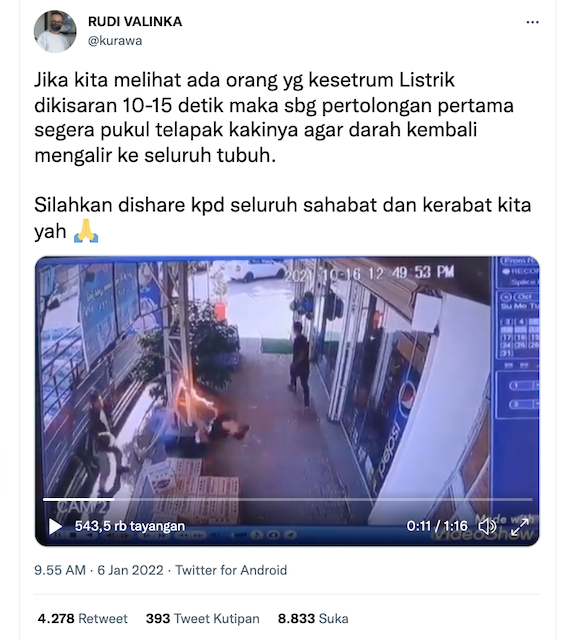This screenshot has height=640, width=571.
Task: View the 4.278 Retweet list
Action: click(82, 618)
